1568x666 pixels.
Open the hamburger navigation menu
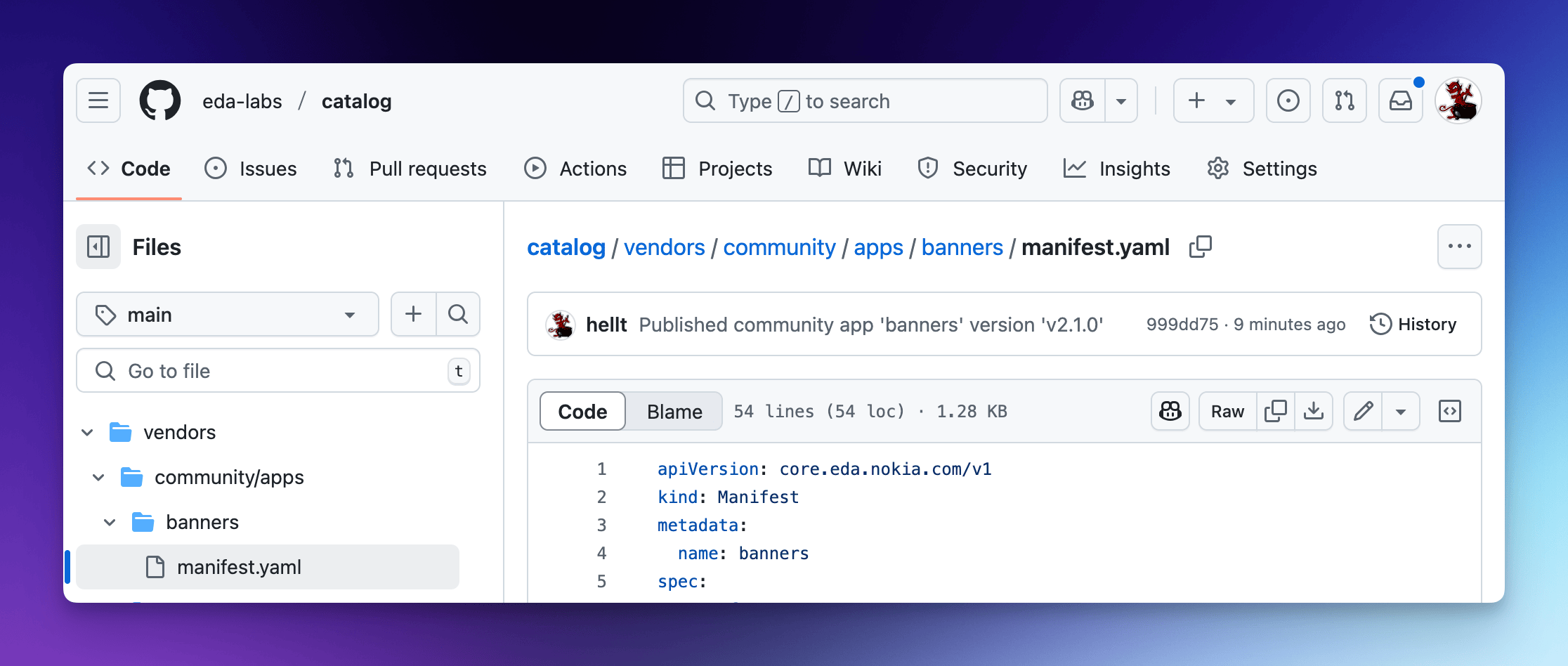tap(98, 100)
